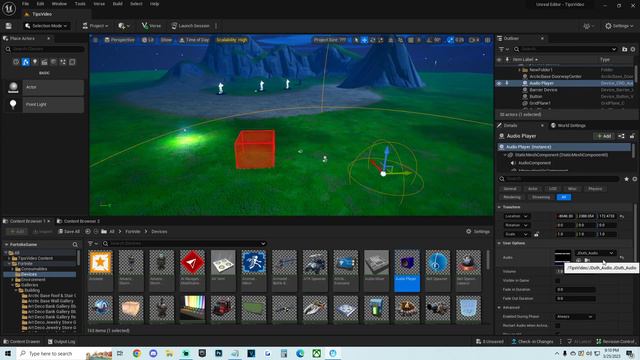
Task: Toggle visibility eye for Audio Player in Outliner
Action: click(x=499, y=83)
